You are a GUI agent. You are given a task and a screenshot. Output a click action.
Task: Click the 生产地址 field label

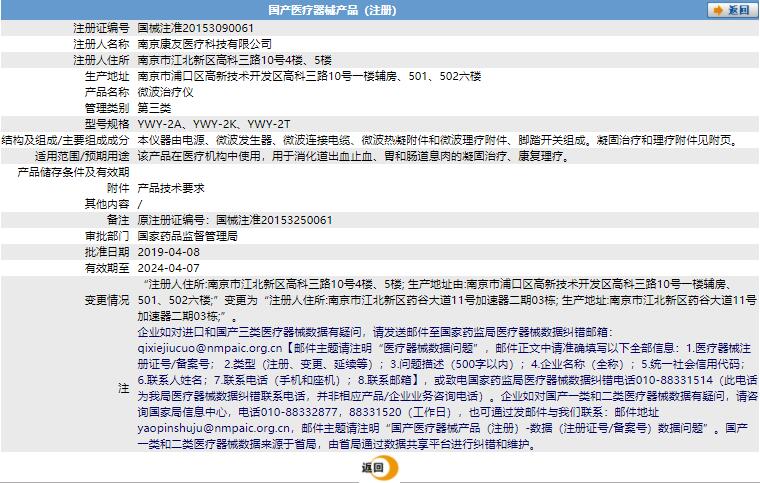tap(106, 75)
